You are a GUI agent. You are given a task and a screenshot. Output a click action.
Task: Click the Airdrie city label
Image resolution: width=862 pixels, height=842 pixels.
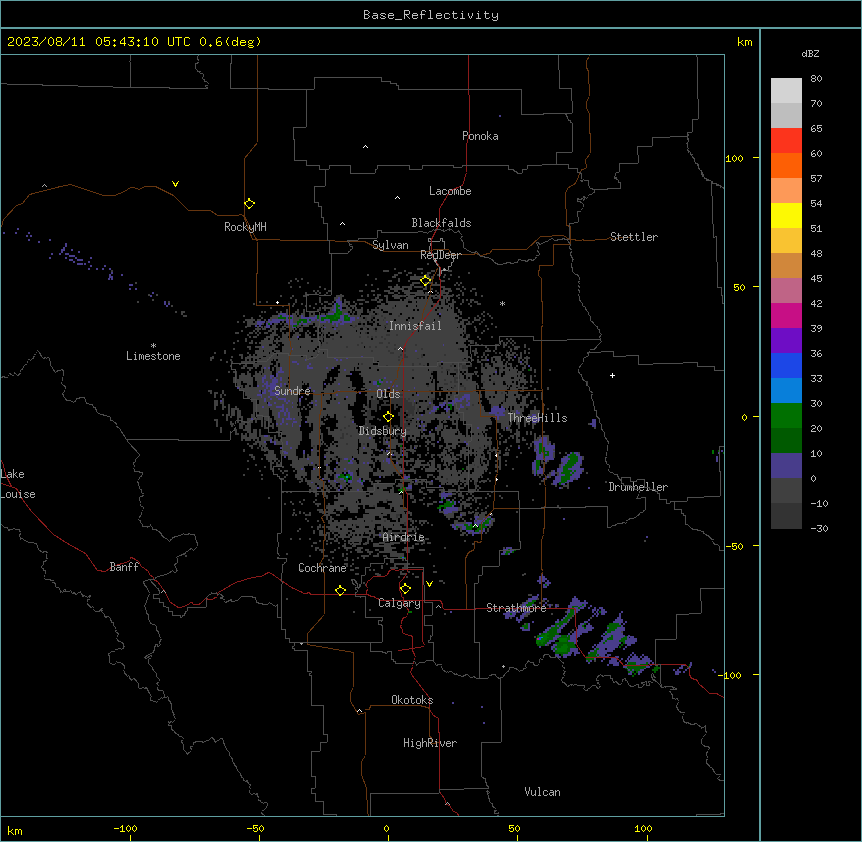pos(404,537)
